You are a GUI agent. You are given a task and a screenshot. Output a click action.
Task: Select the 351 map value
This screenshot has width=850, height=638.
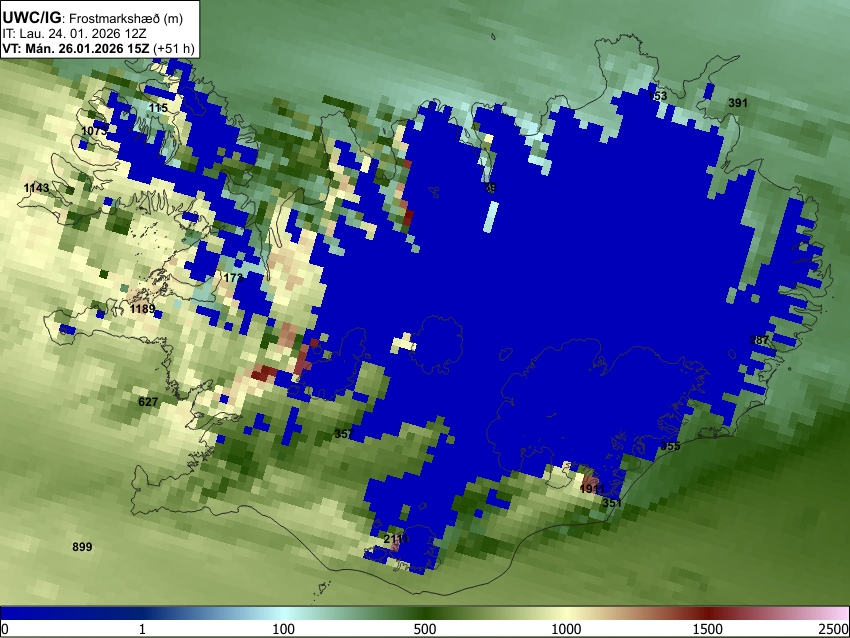click(x=612, y=503)
